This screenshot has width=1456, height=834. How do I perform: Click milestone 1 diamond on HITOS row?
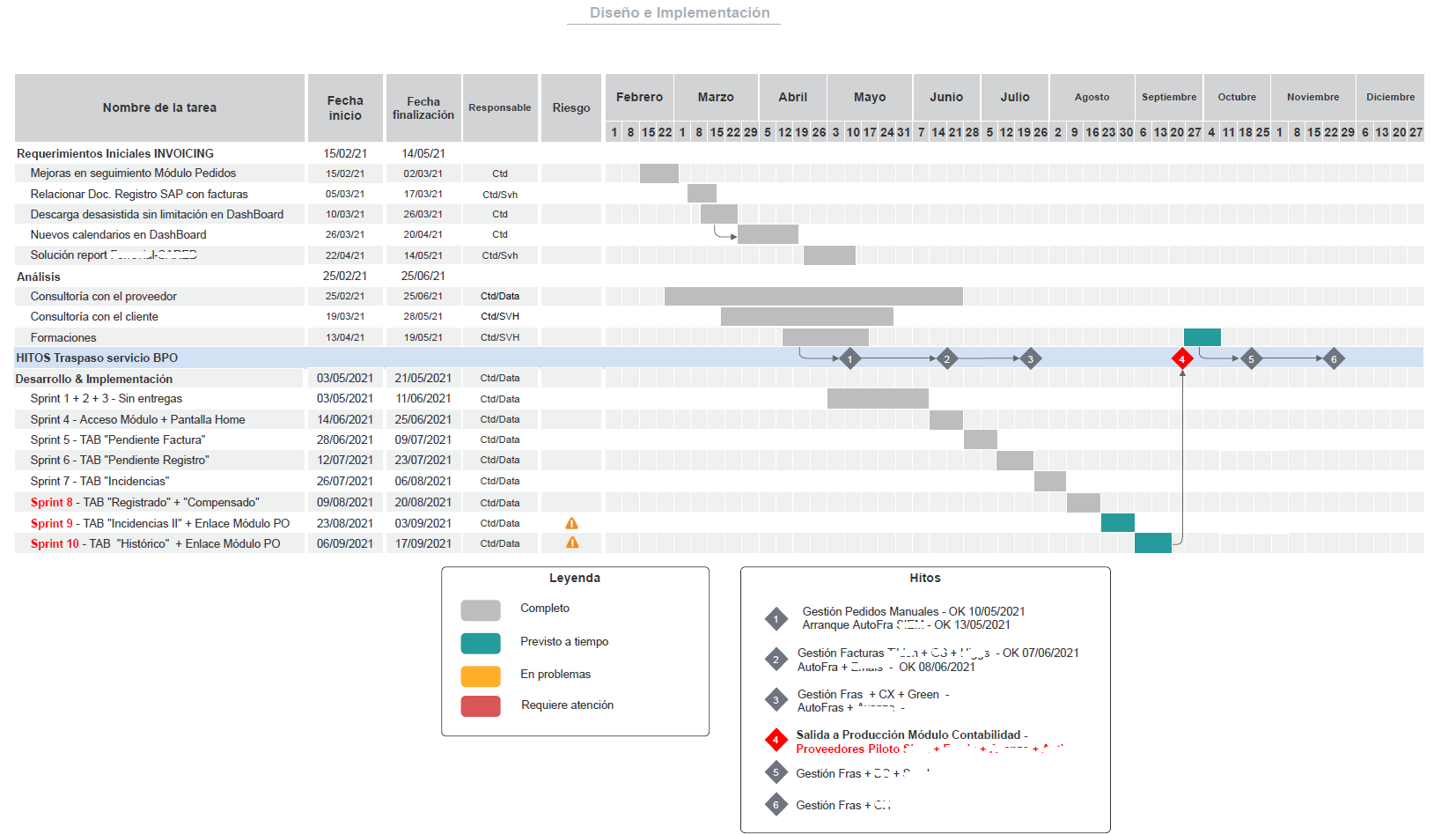point(849,358)
